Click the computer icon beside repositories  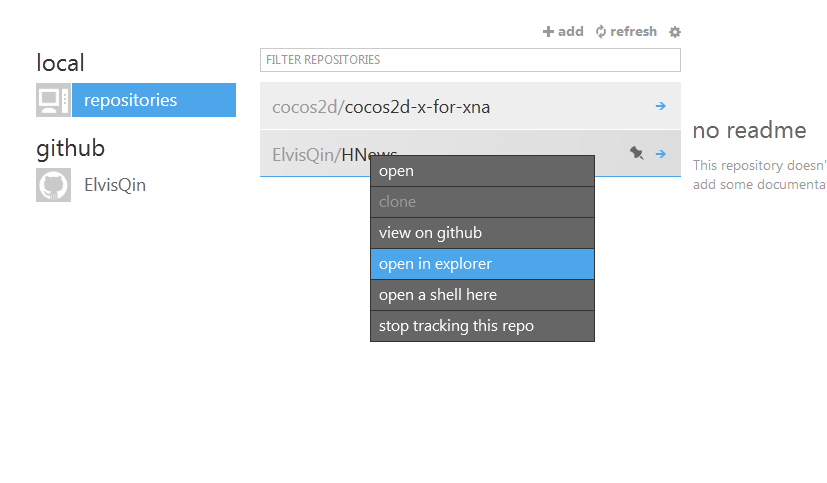53,100
